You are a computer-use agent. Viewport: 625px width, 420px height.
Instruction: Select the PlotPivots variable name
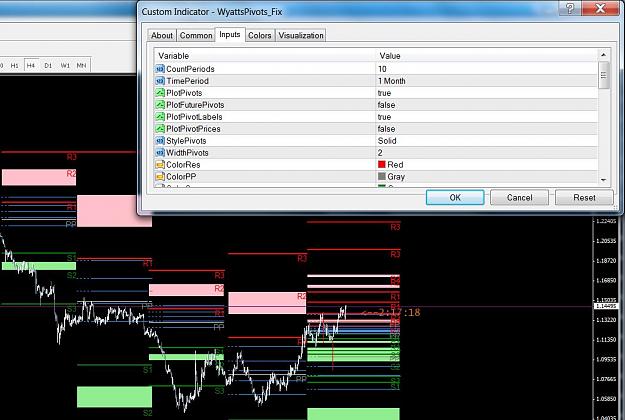[x=184, y=93]
